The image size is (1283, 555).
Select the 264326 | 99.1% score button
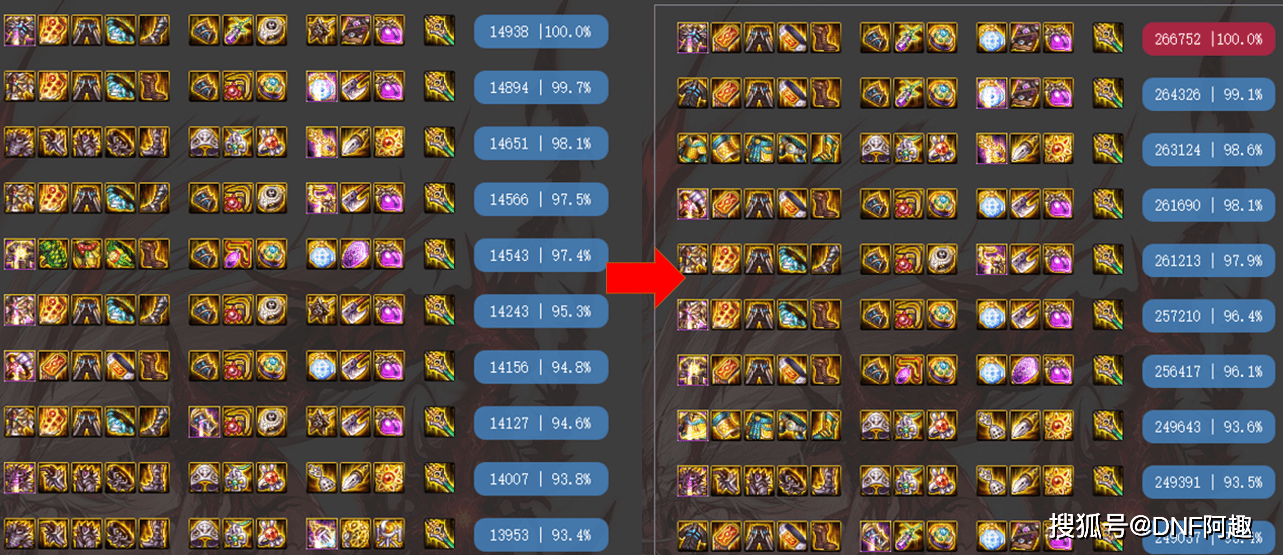[1208, 95]
